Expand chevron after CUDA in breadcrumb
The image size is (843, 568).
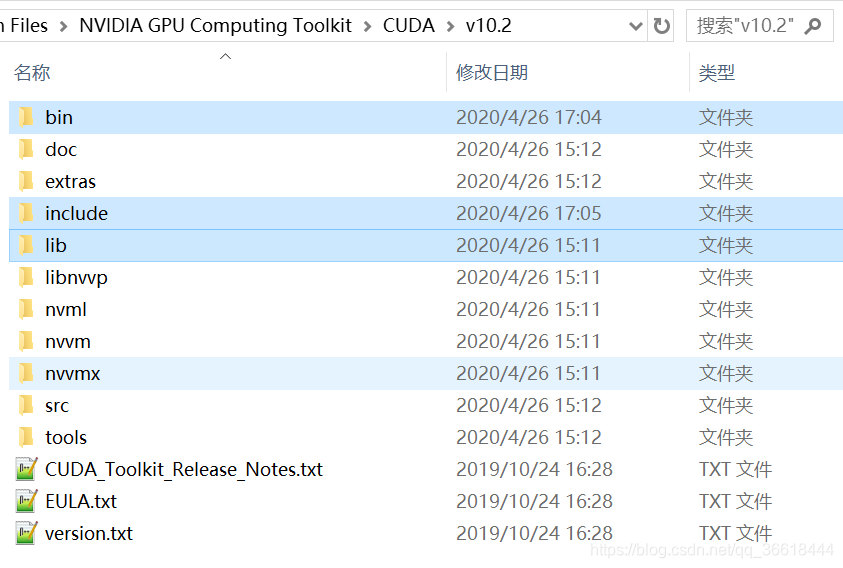tap(450, 26)
